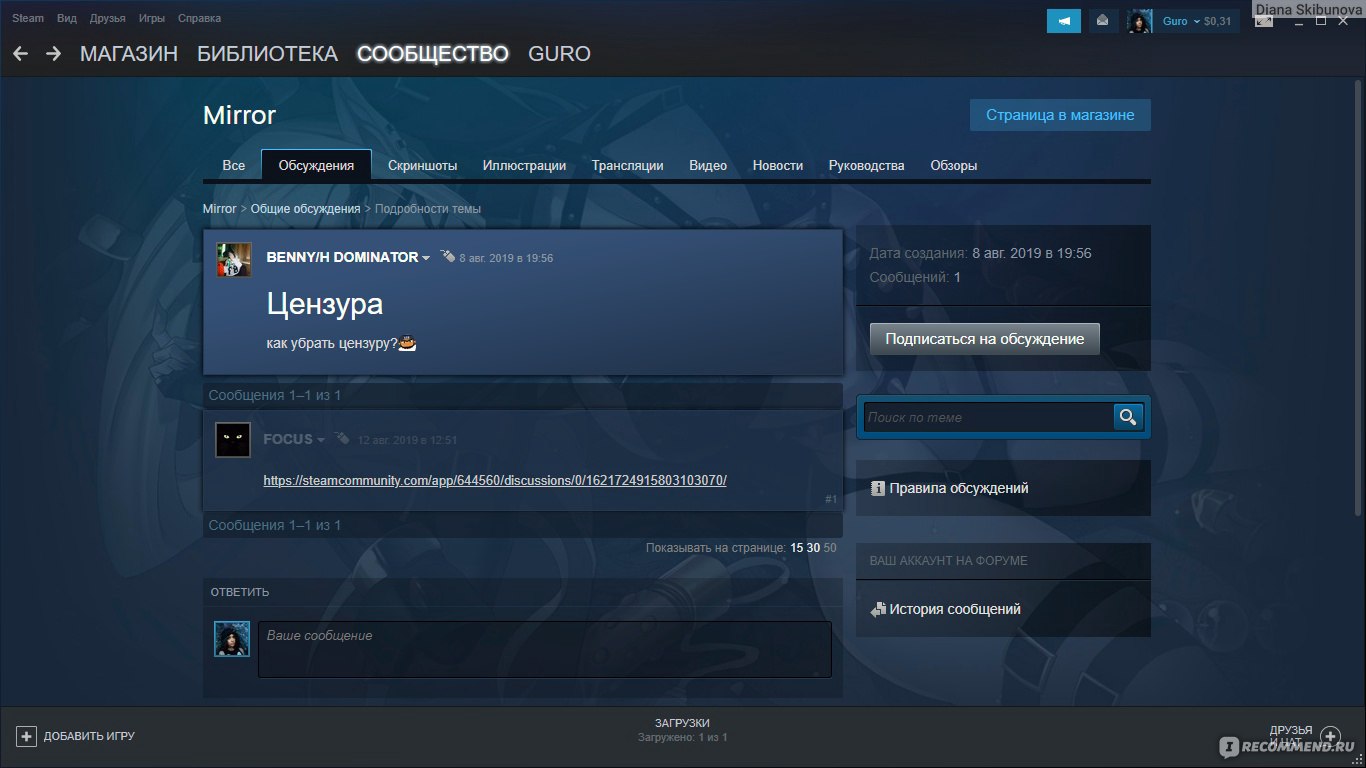Switch to the Видео tab

click(x=708, y=165)
